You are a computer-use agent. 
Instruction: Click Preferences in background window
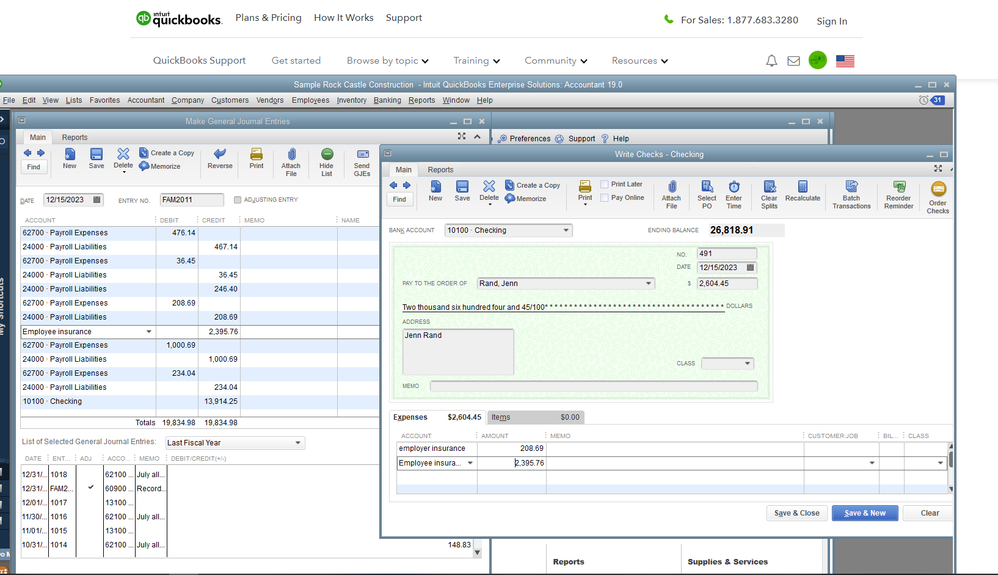pos(524,139)
